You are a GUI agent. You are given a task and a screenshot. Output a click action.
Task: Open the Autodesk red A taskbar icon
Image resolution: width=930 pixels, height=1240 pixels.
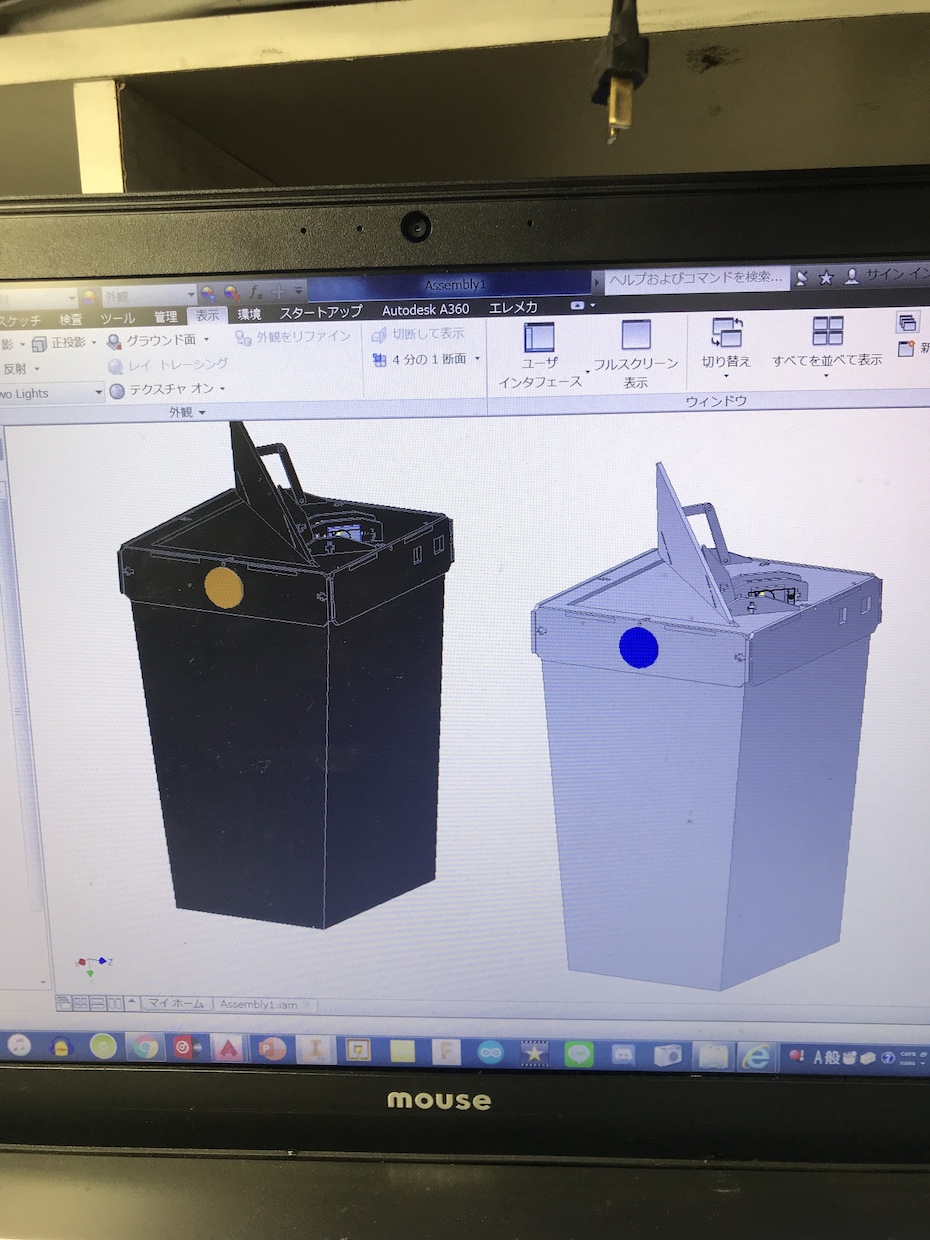pos(229,1049)
